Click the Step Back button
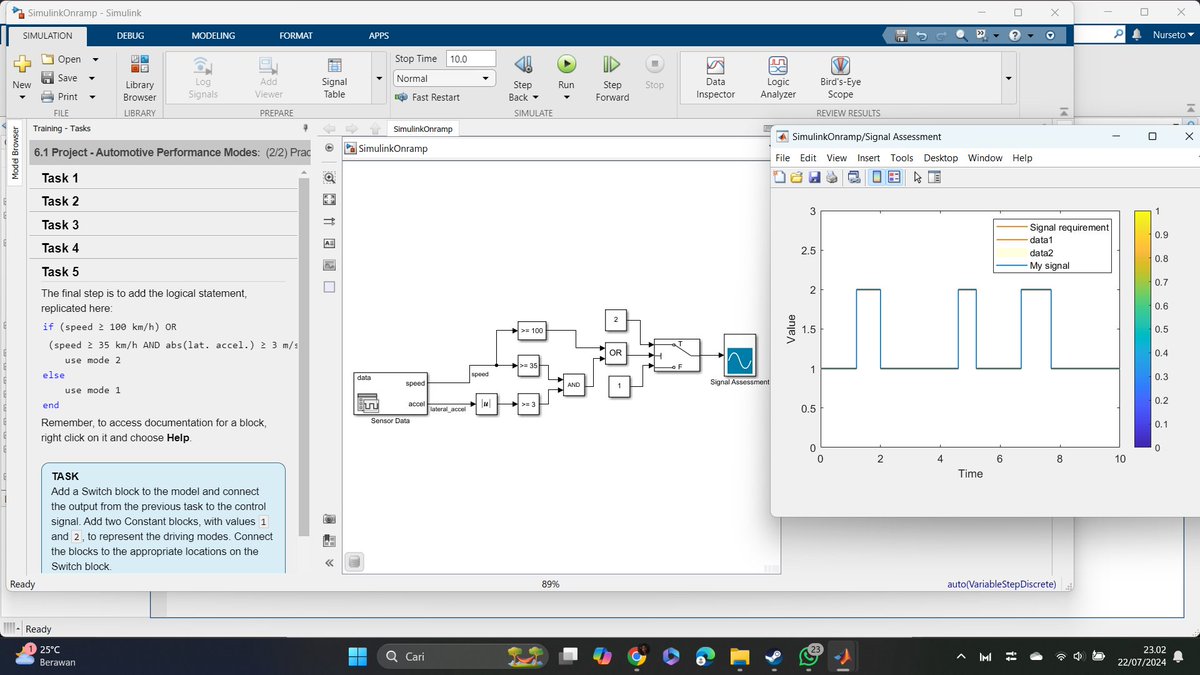The width and height of the screenshot is (1200, 675). 522,77
